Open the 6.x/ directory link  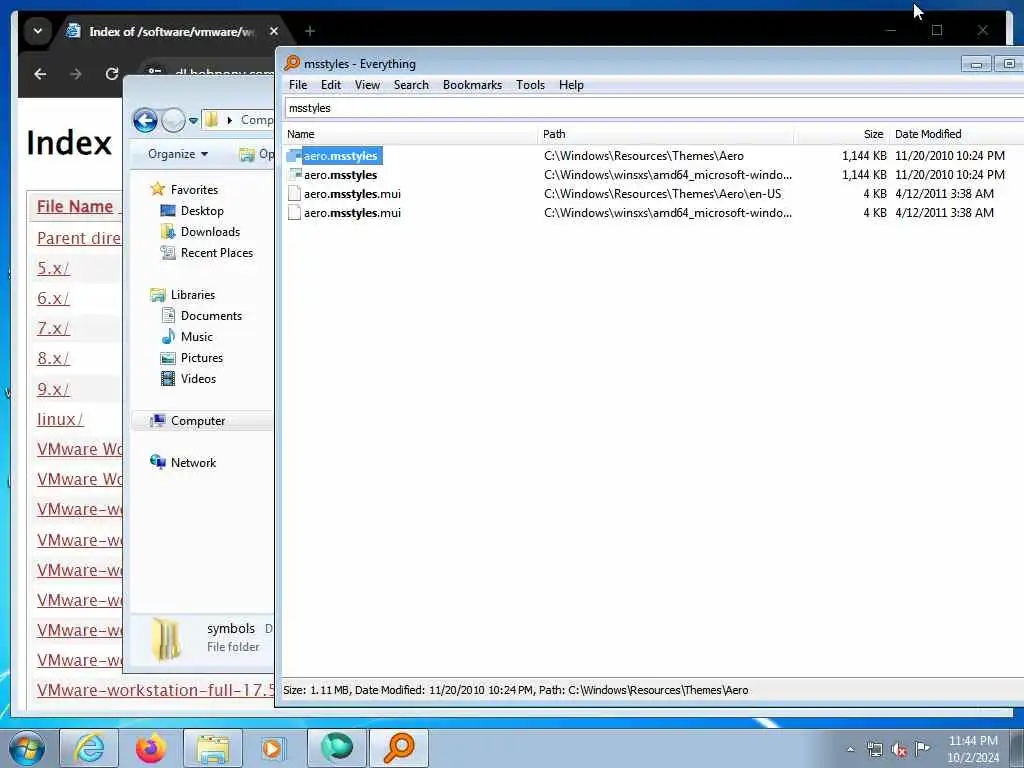coord(53,298)
